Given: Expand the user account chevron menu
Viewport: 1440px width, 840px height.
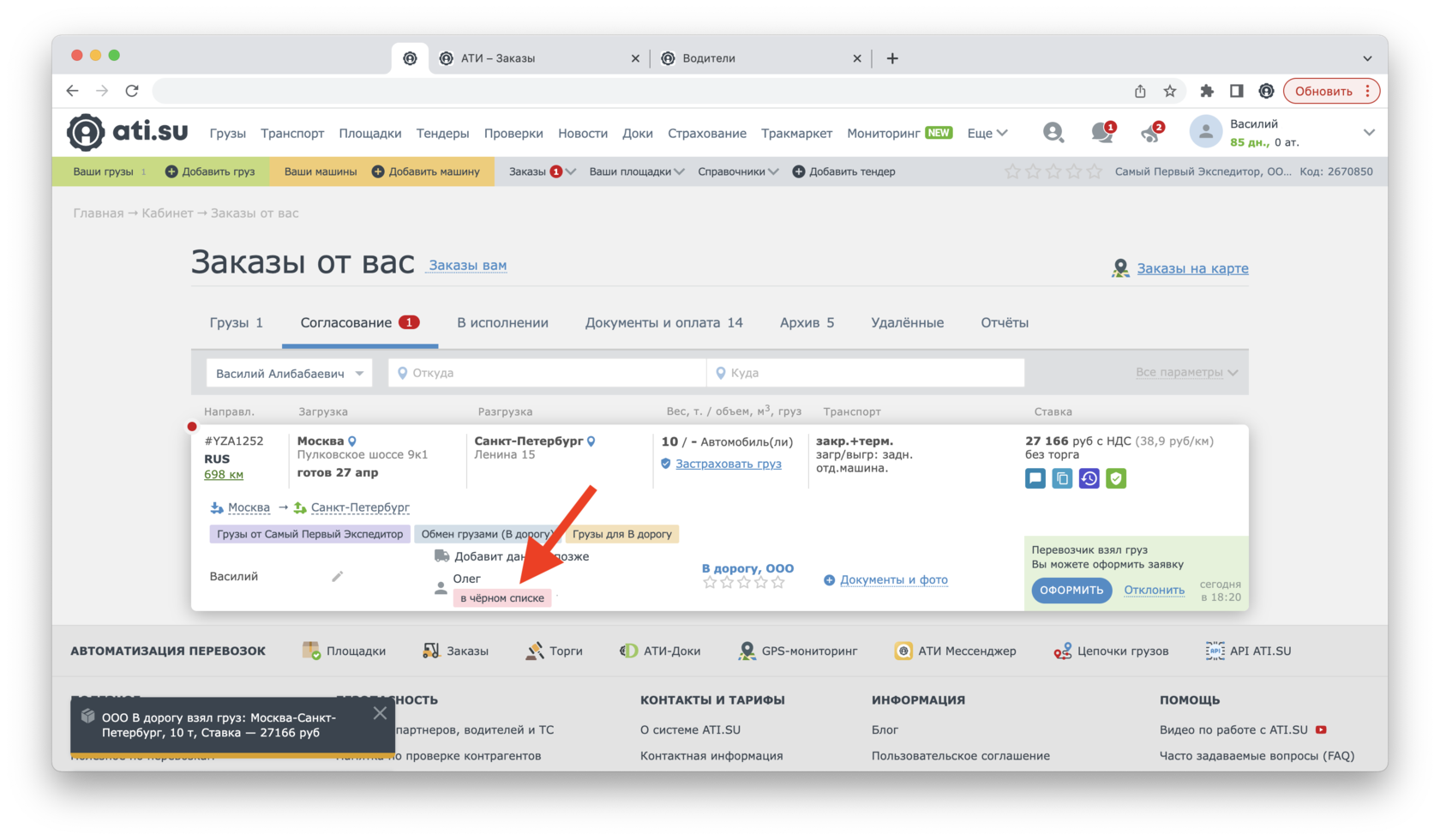Looking at the screenshot, I should pos(1369,132).
